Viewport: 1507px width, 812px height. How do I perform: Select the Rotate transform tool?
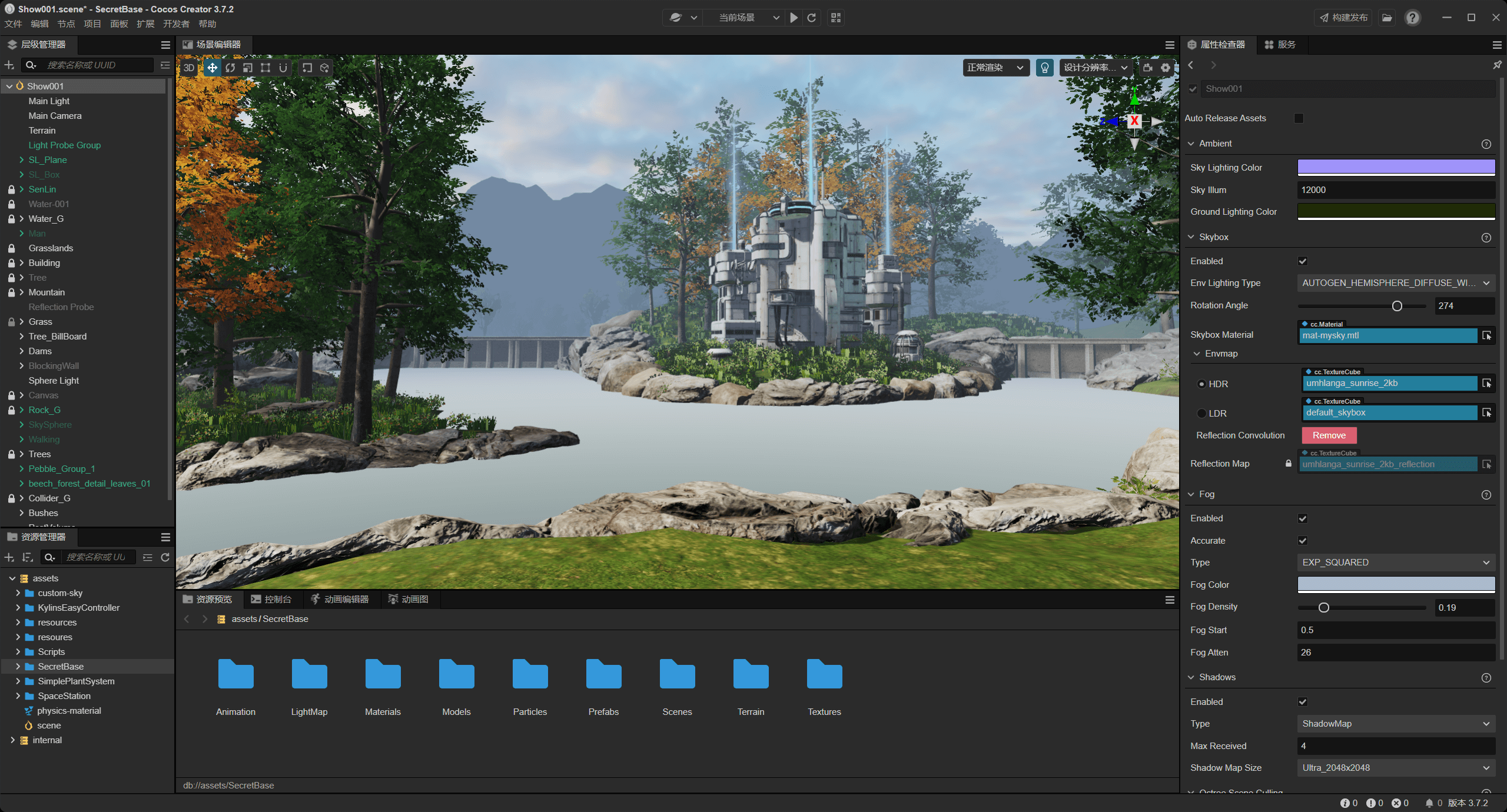pos(230,68)
